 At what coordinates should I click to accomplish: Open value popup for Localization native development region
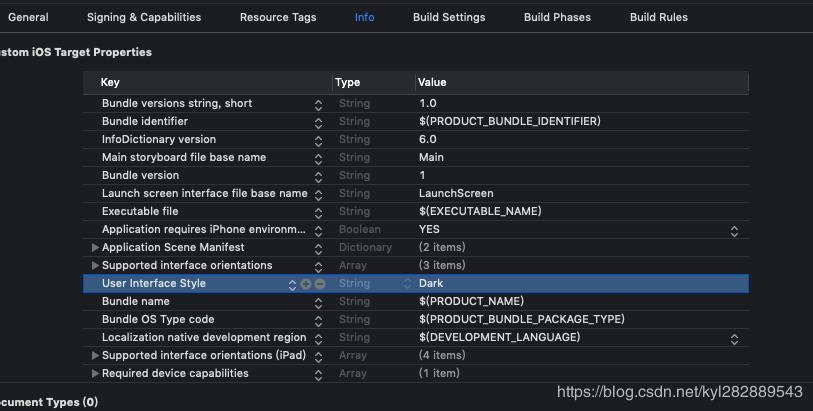pyautogui.click(x=735, y=338)
